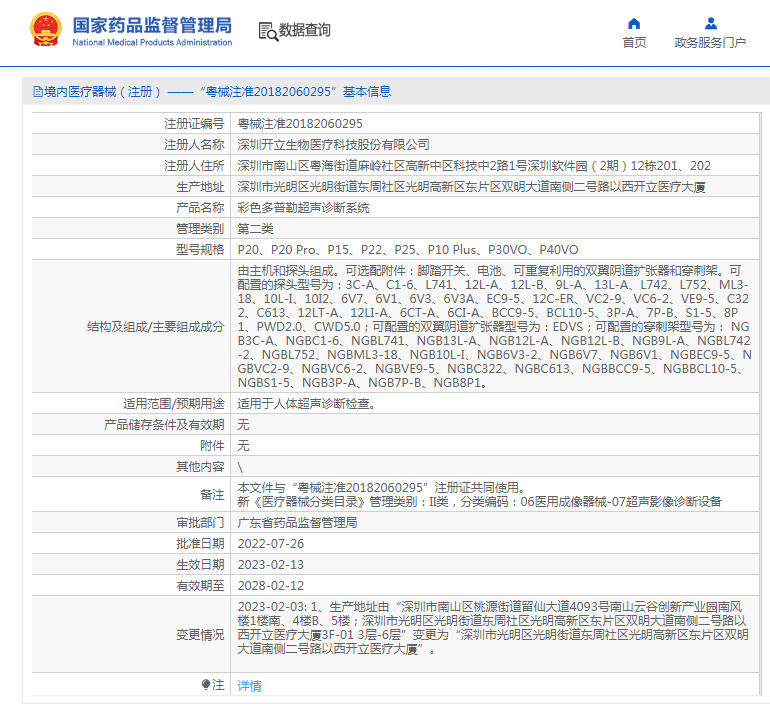Click the 政务服务门户 text label
This screenshot has width=770, height=708.
[x=710, y=43]
